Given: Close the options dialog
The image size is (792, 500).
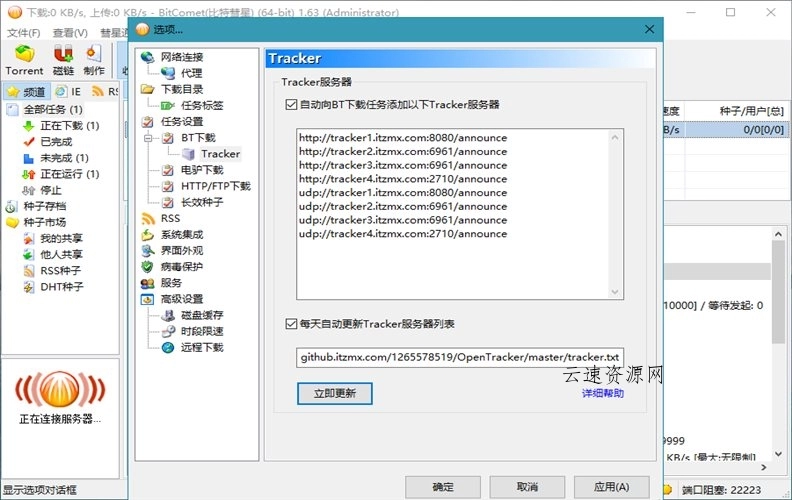Looking at the screenshot, I should 650,29.
